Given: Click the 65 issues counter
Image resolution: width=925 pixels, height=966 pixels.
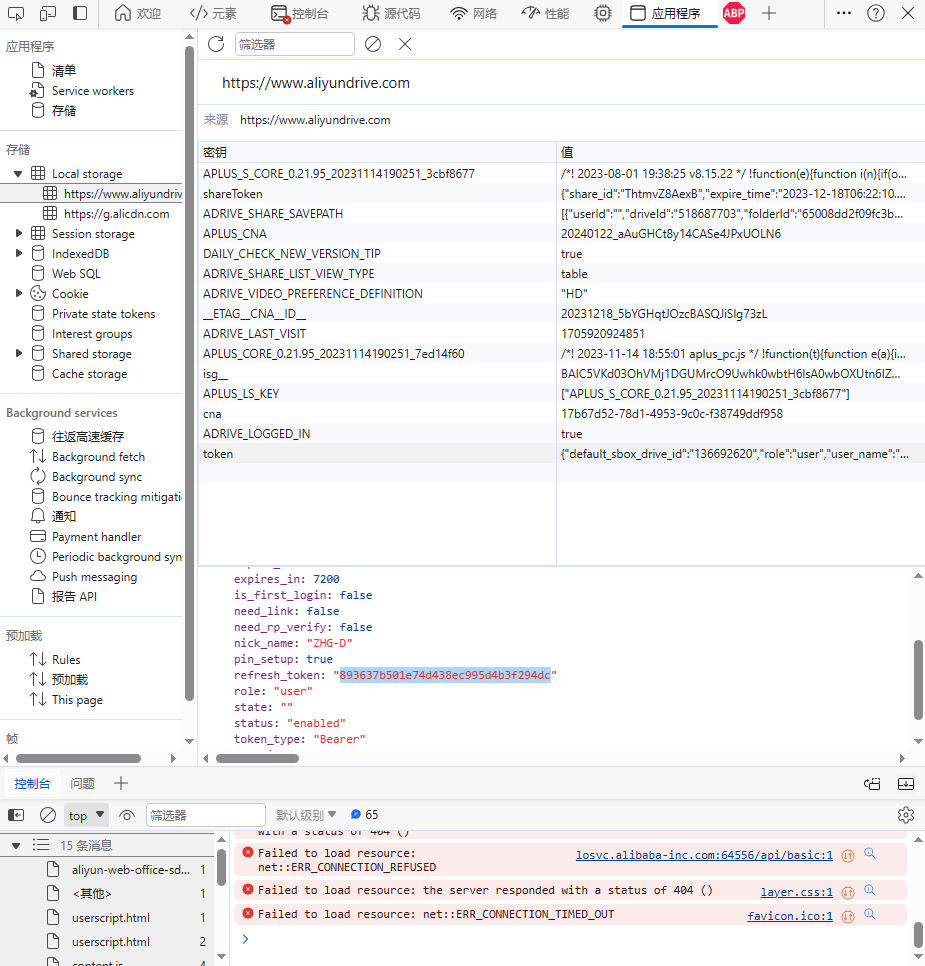Looking at the screenshot, I should tap(365, 815).
